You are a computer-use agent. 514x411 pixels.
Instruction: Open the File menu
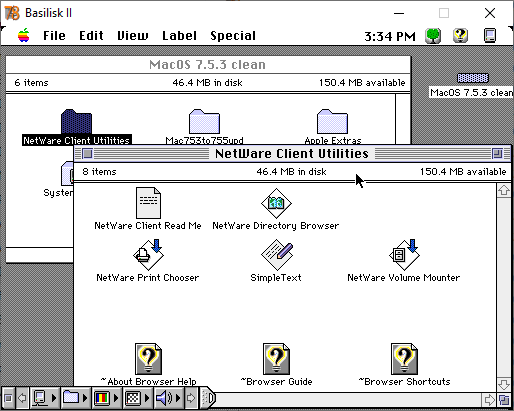(54, 36)
